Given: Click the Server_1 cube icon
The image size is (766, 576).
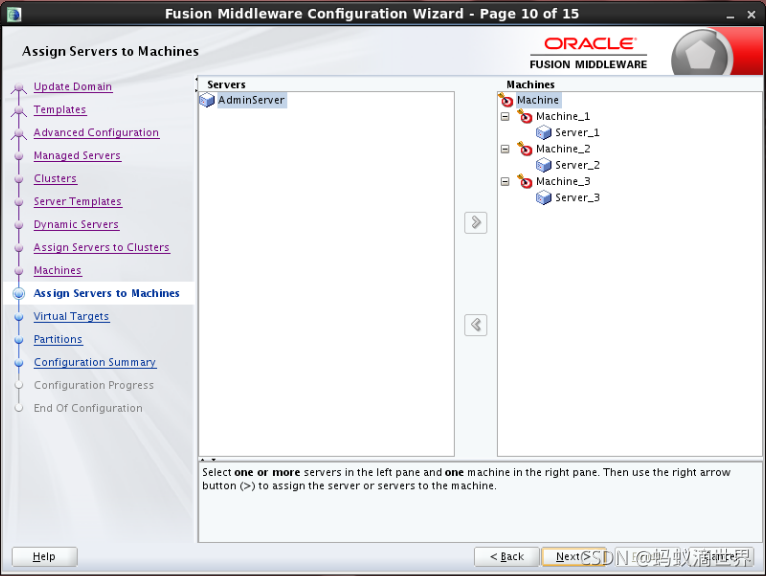Looking at the screenshot, I should coord(544,133).
